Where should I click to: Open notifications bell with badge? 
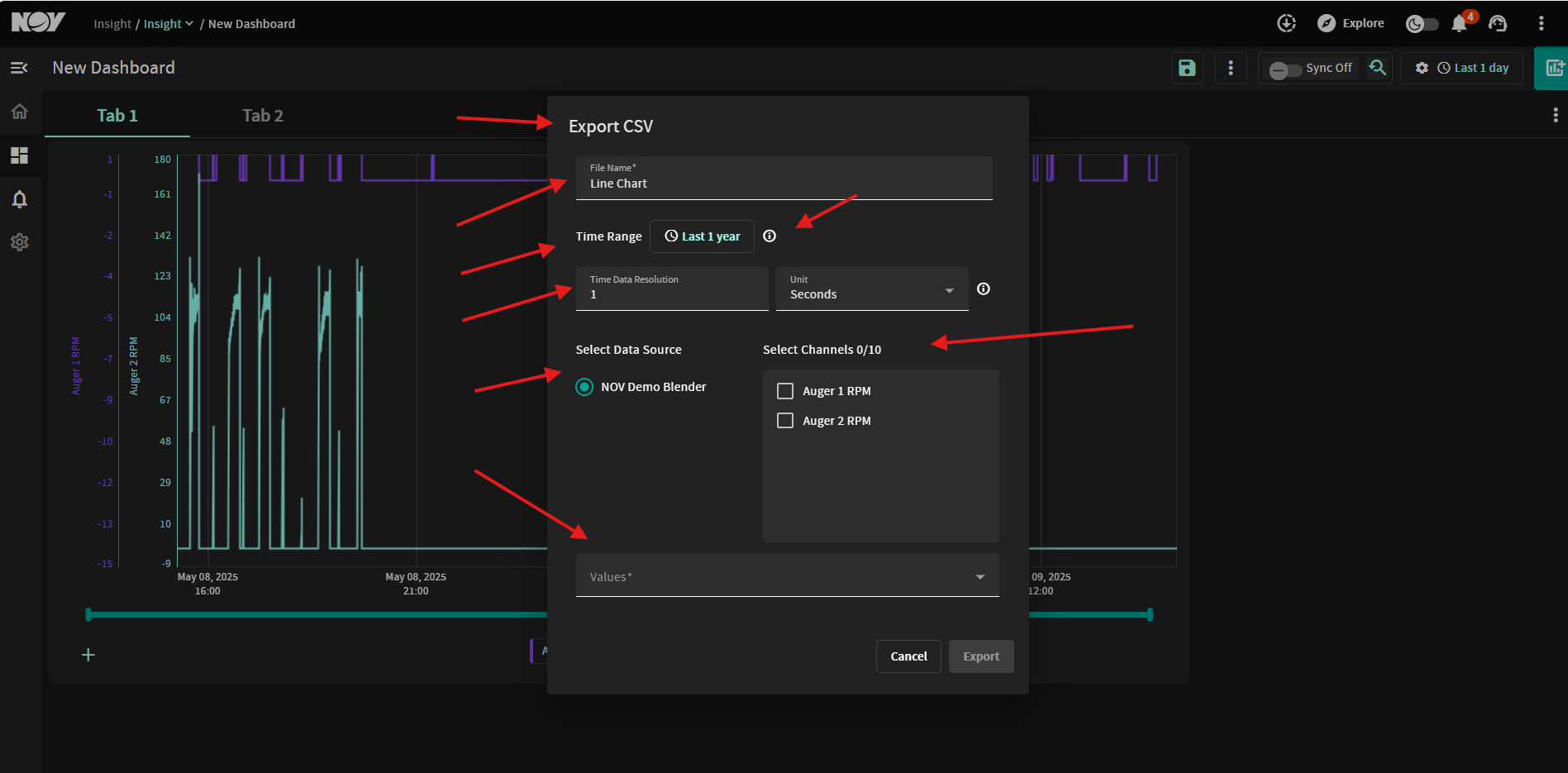tap(1460, 23)
